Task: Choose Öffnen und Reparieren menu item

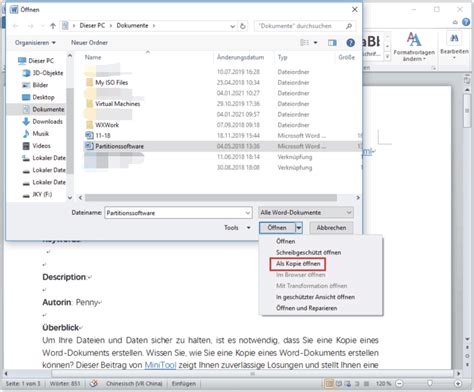Action: point(306,308)
